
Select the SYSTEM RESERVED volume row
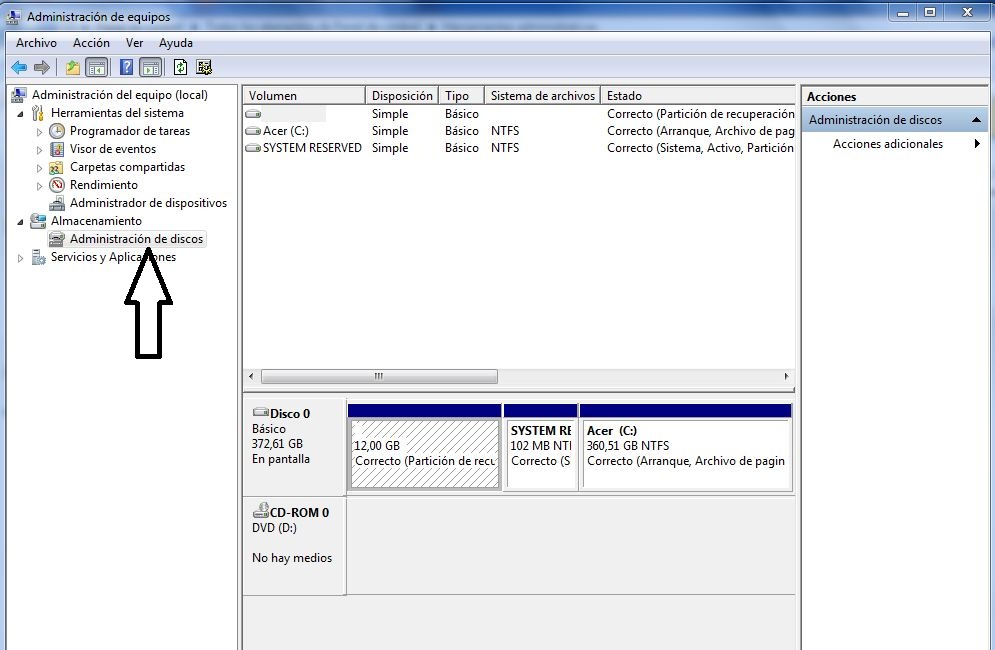click(x=519, y=148)
